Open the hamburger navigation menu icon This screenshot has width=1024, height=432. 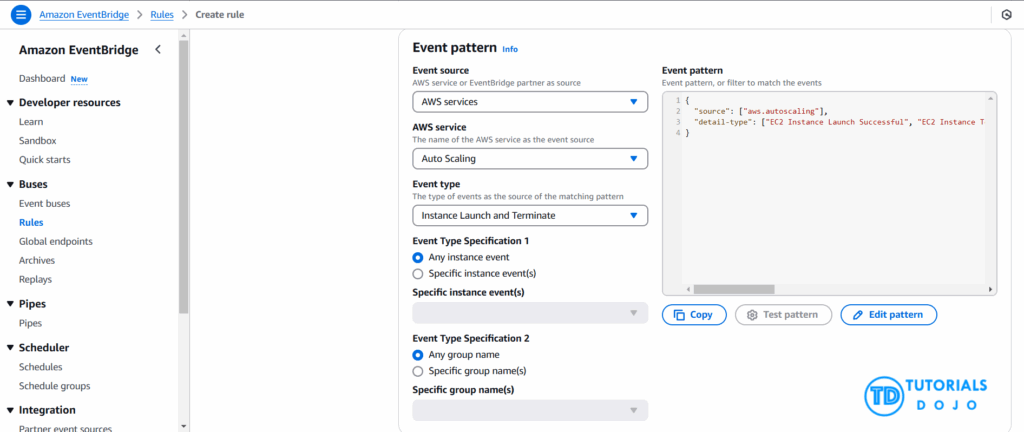click(21, 15)
